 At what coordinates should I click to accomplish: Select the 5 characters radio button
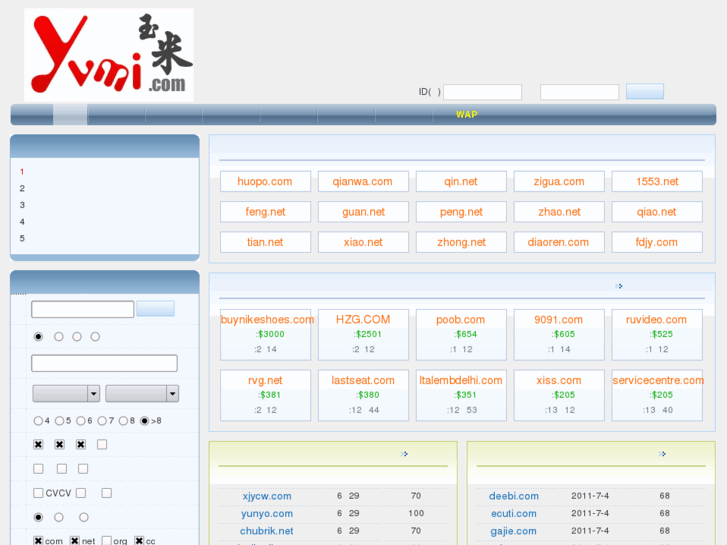pos(59,421)
